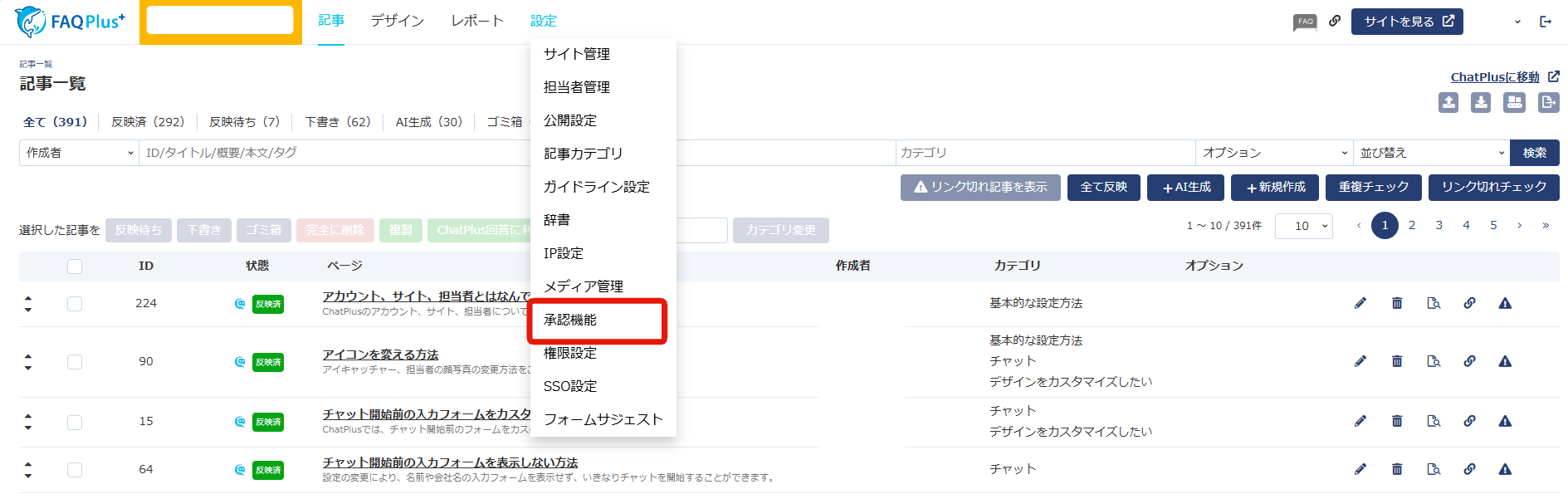The height and width of the screenshot is (499, 1568).
Task: Click the warning triangle icon for article 224
Action: (x=1505, y=303)
